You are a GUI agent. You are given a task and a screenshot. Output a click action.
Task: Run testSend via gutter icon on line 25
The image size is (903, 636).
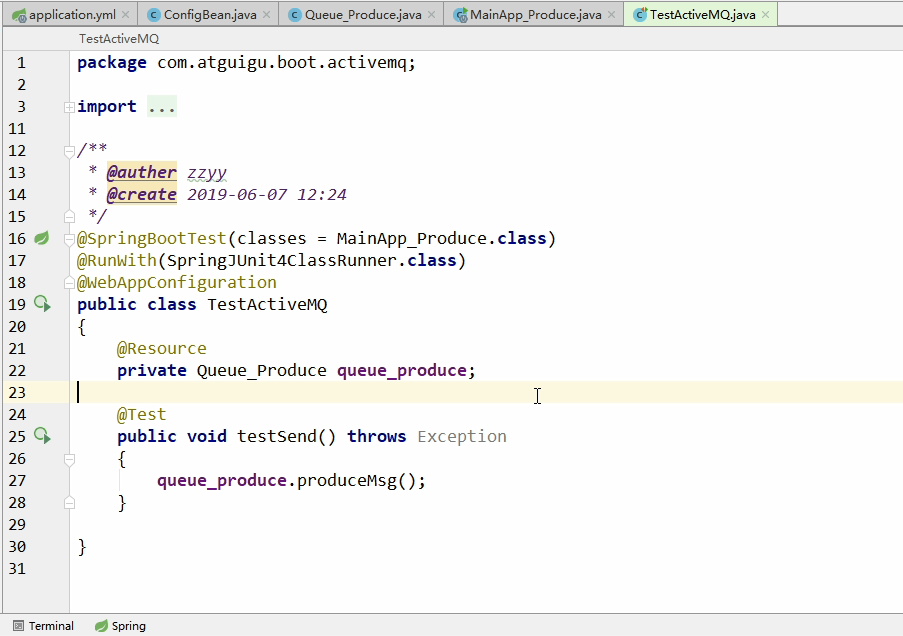coord(42,436)
